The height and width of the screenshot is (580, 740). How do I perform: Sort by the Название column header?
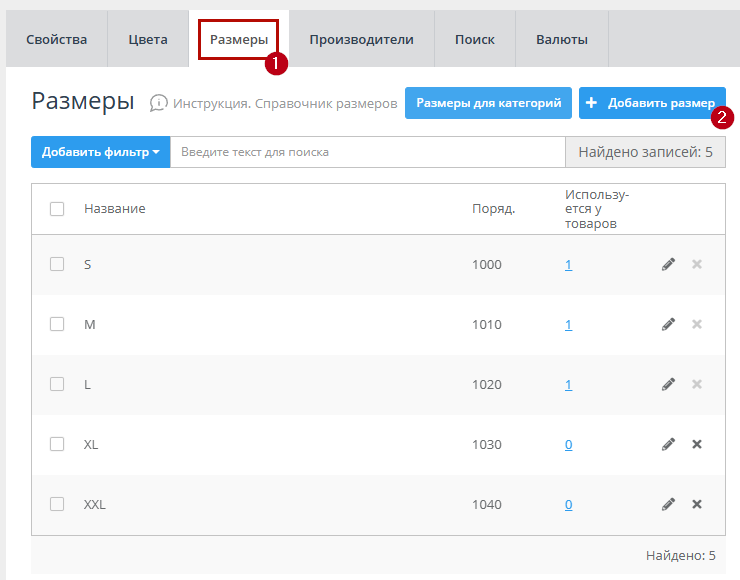115,209
